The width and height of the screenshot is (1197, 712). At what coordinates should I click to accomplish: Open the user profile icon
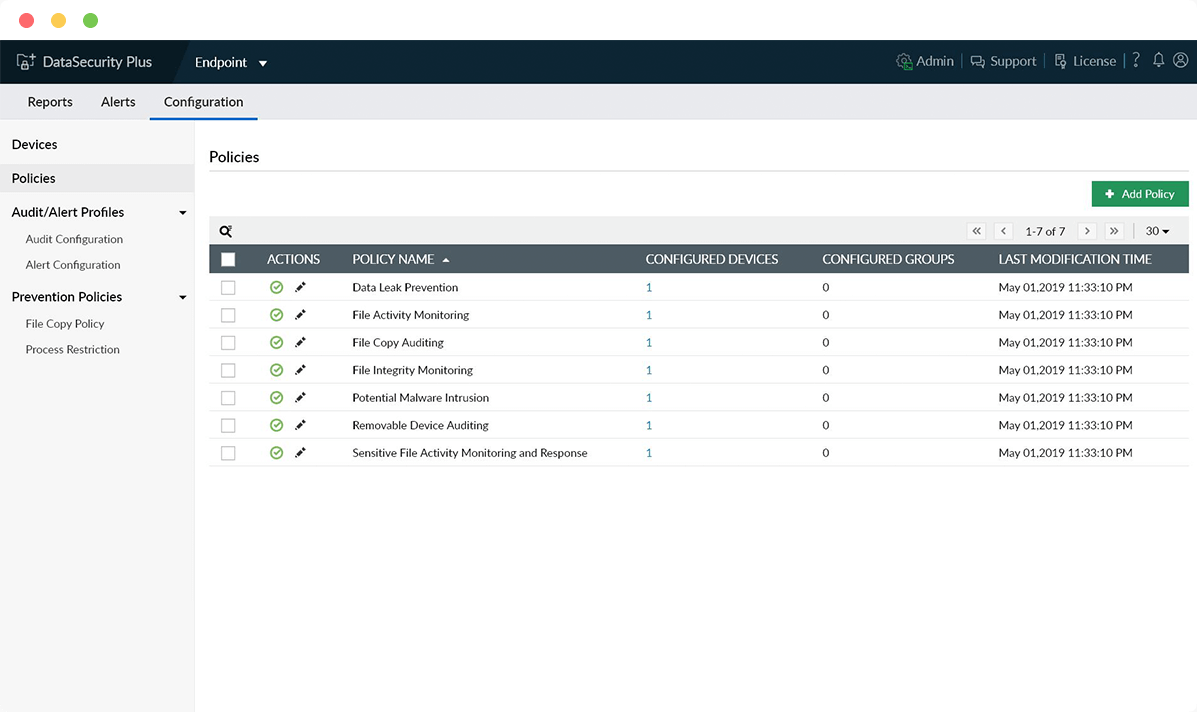click(1180, 61)
